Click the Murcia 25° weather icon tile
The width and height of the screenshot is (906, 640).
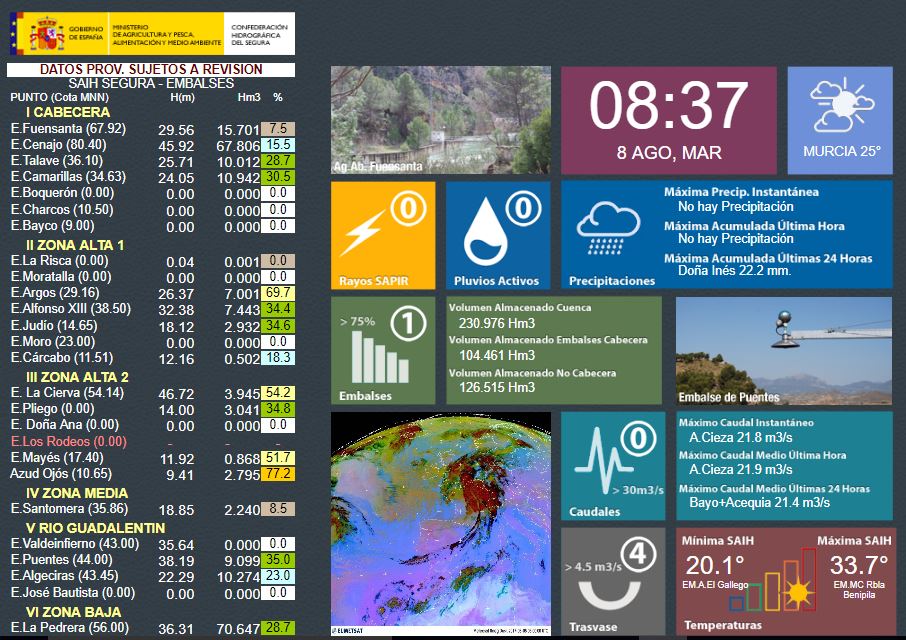840,120
